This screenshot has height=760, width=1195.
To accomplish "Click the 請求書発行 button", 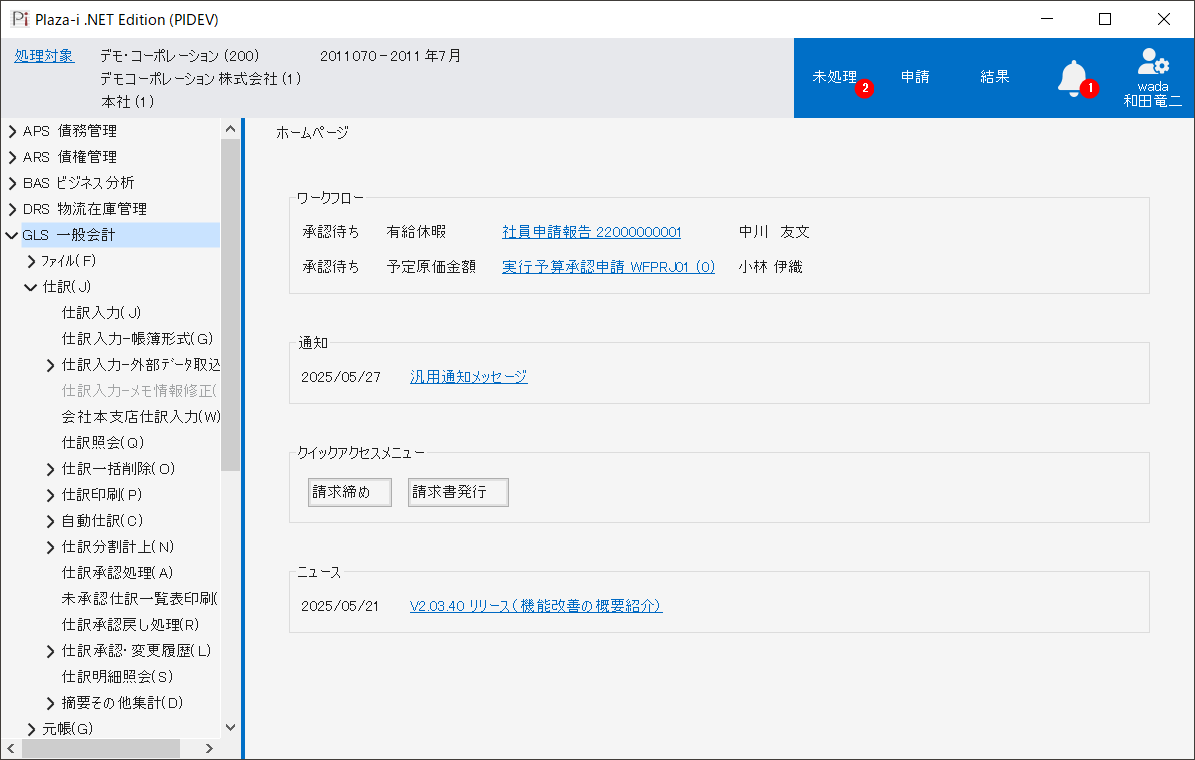I will [x=458, y=492].
